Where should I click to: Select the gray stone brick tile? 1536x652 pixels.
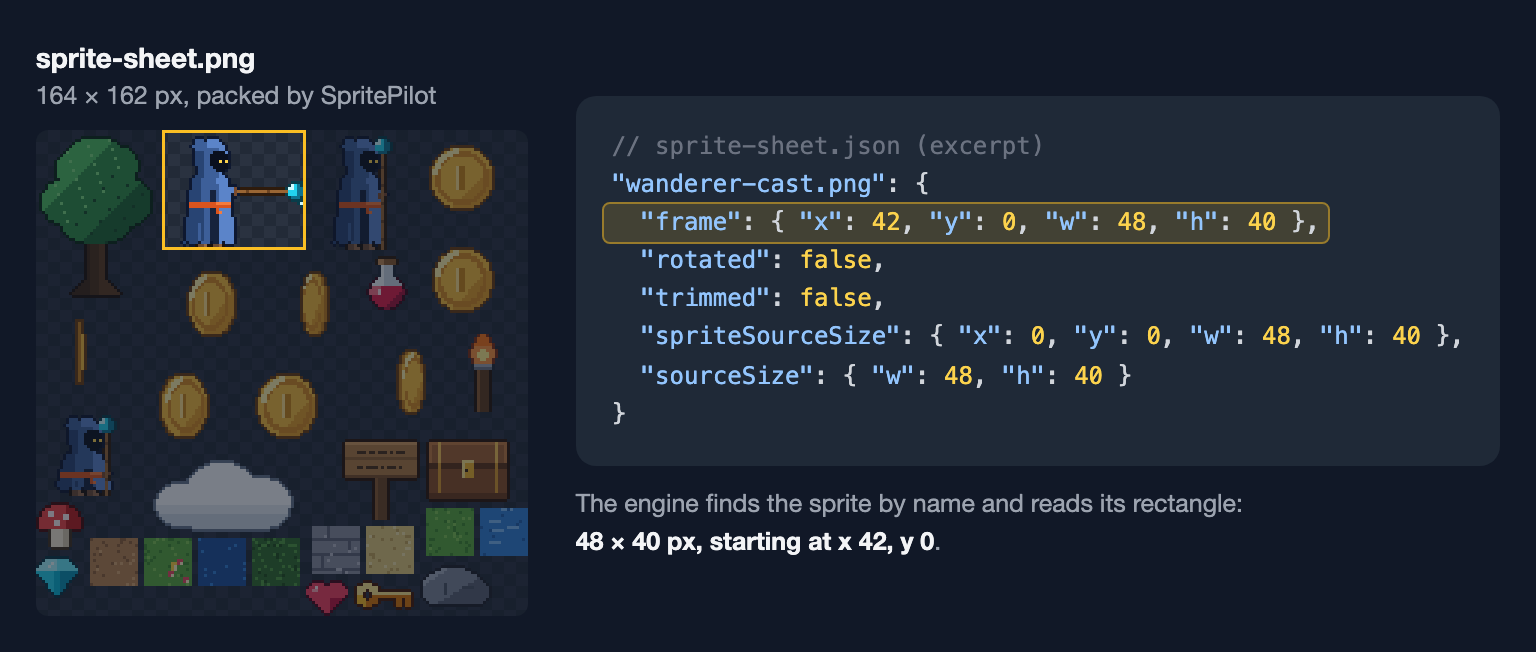(336, 550)
